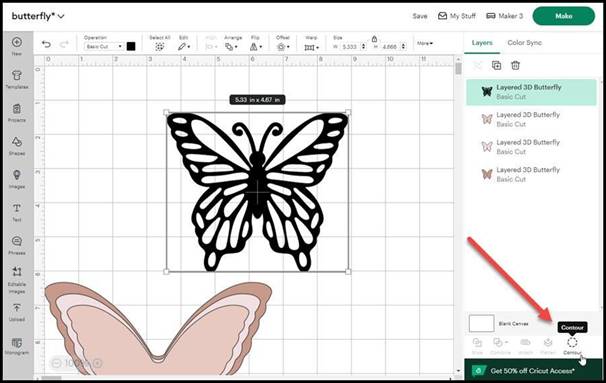The width and height of the screenshot is (606, 383).
Task: Click the height H size field
Action: (x=391, y=46)
